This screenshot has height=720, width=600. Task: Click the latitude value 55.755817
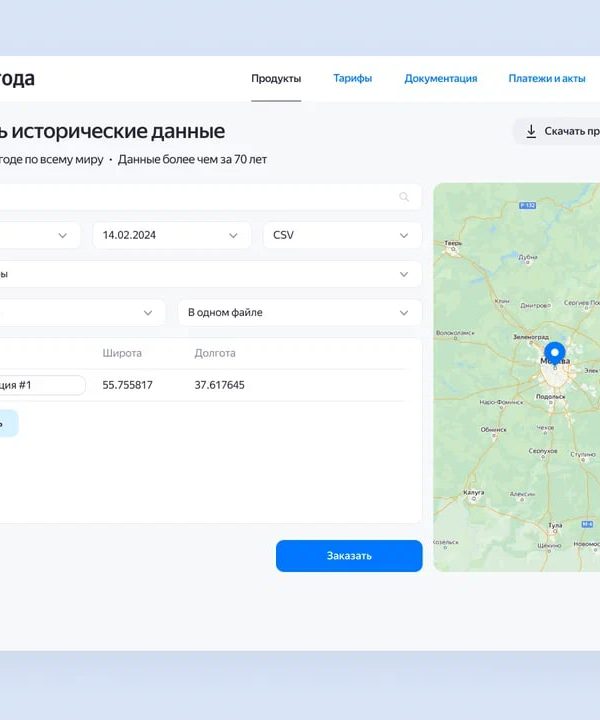click(x=127, y=385)
